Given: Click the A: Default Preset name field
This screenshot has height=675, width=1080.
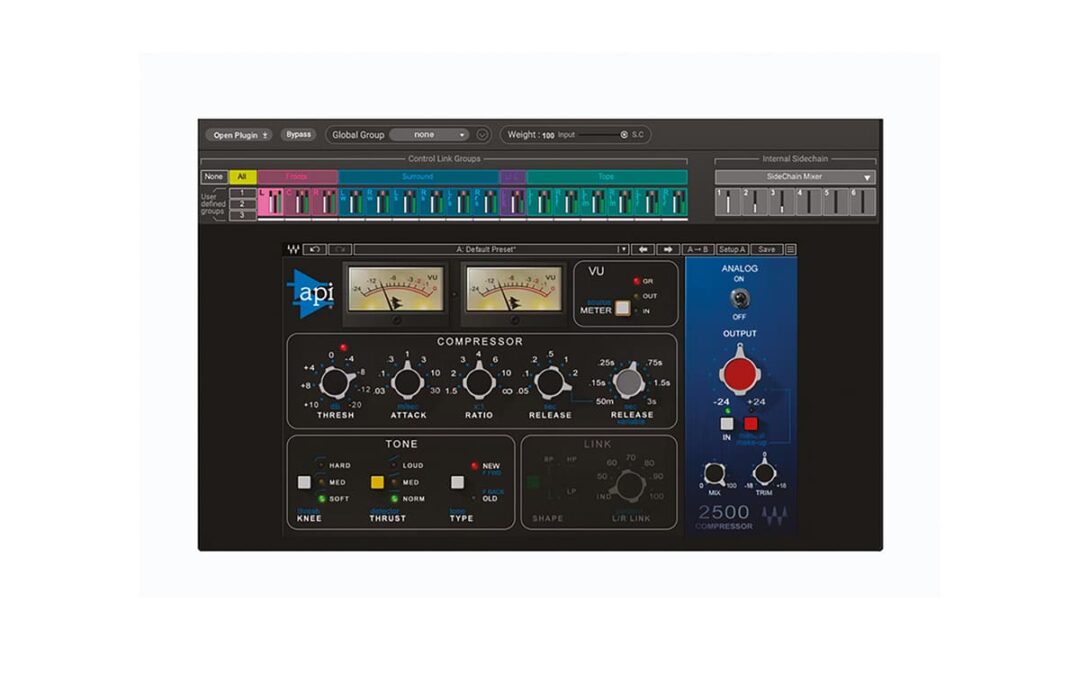Looking at the screenshot, I should (486, 249).
